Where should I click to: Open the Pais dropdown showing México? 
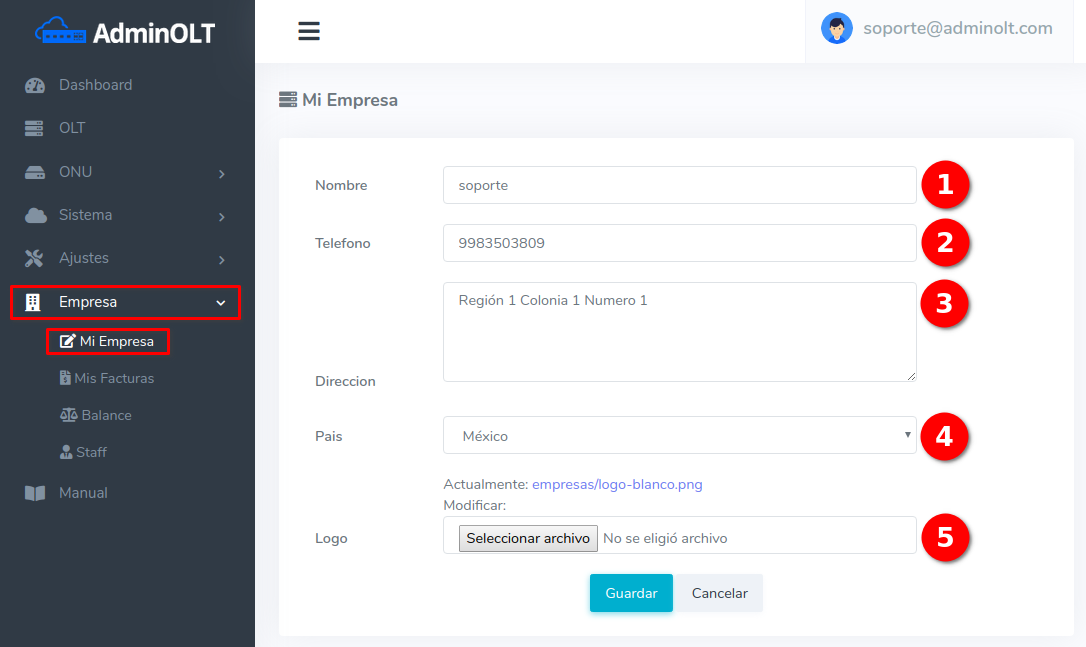(x=679, y=436)
